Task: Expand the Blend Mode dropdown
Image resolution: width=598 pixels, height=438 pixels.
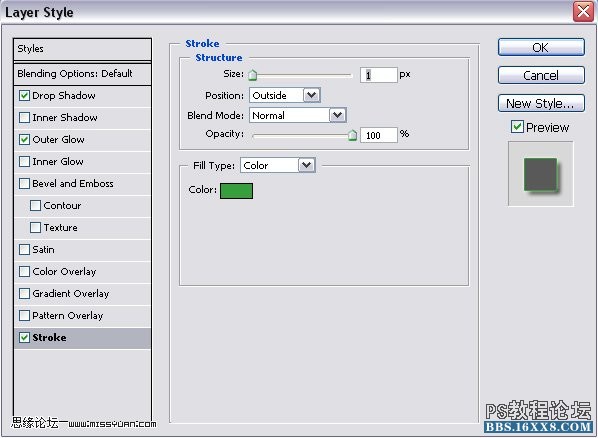Action: pos(297,115)
